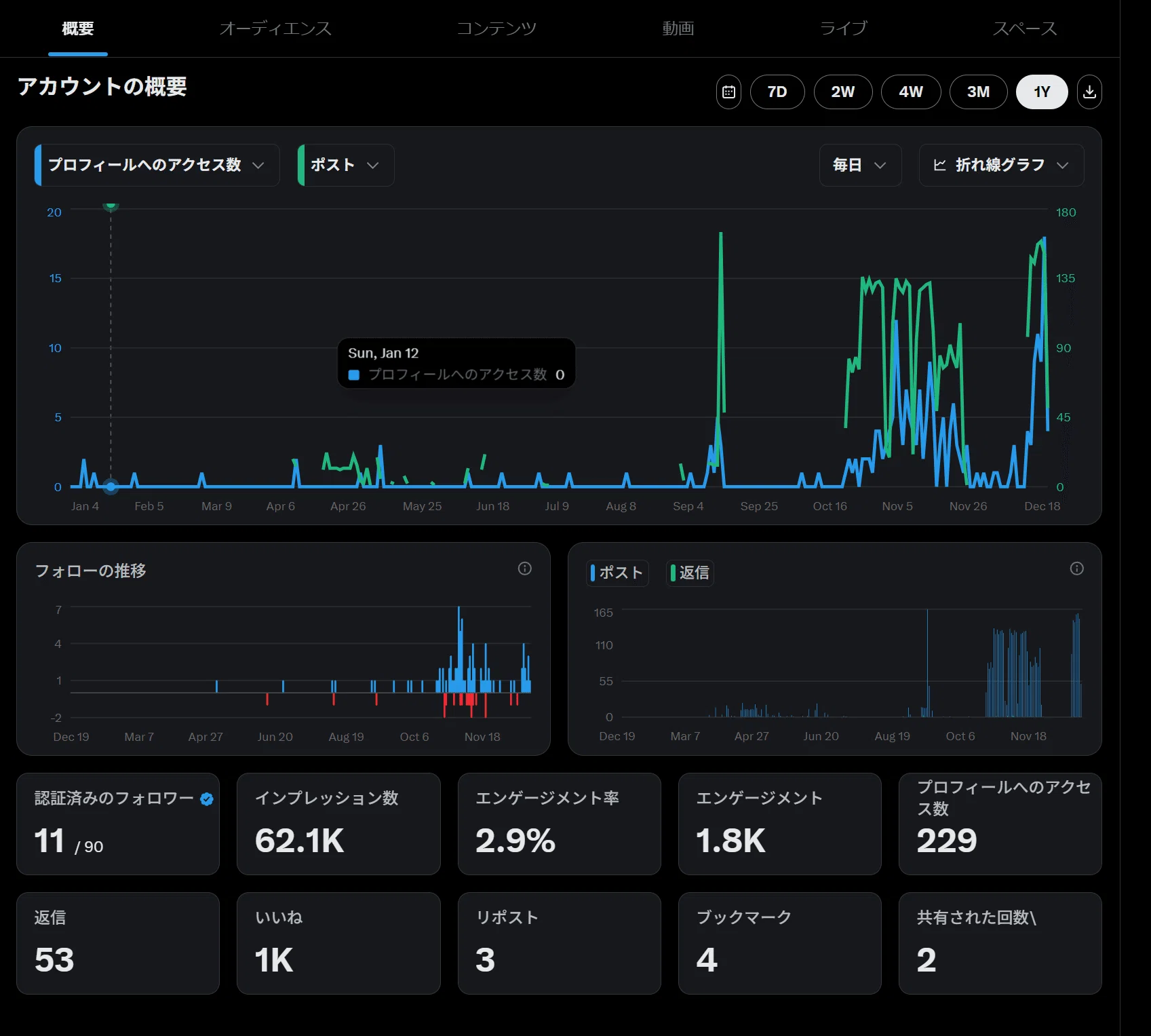The image size is (1151, 1036).
Task: Click info icon in ポスト/返信 chart panel
Action: (x=1077, y=569)
